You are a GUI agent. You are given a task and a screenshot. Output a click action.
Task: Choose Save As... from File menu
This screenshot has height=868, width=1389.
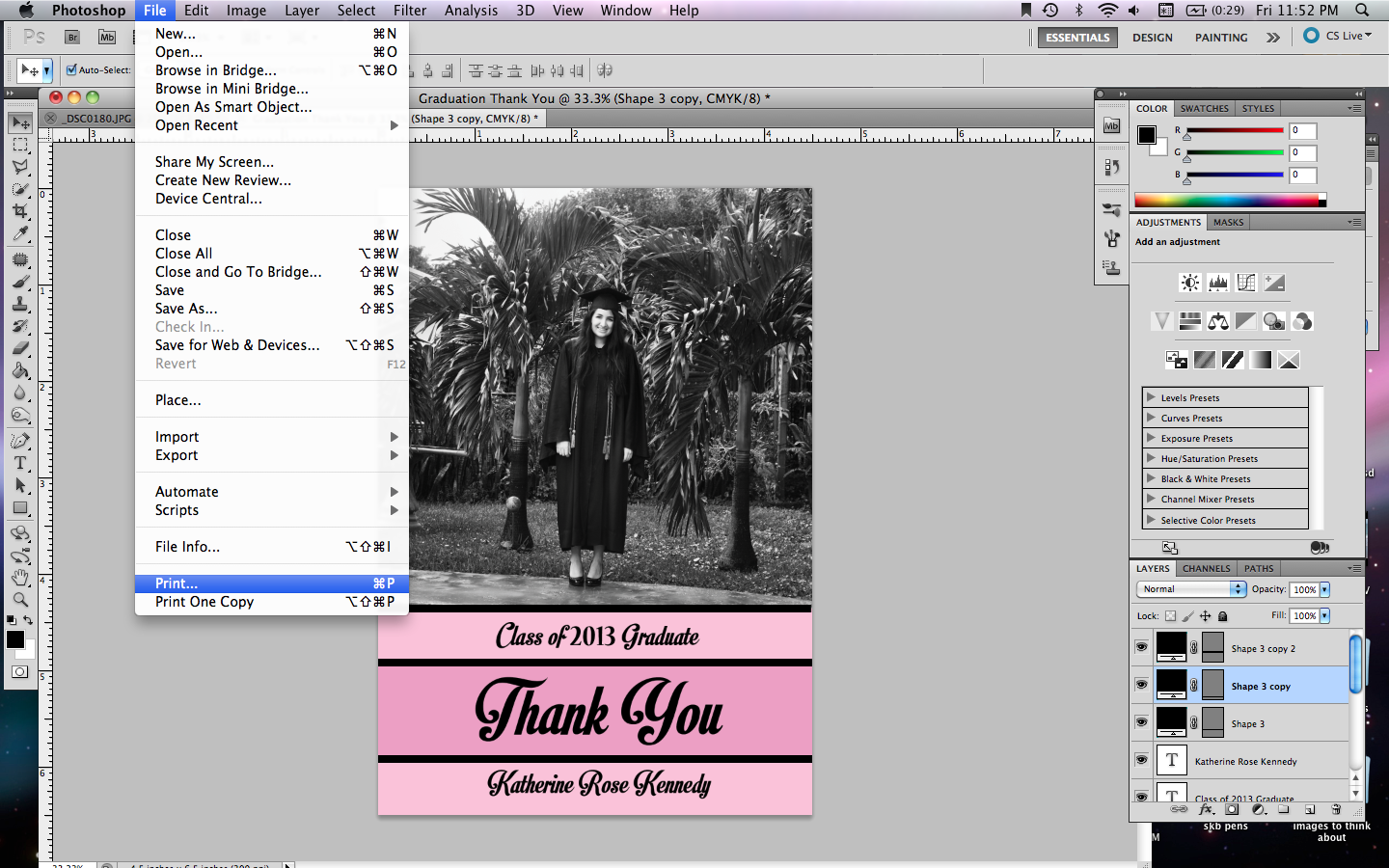coord(272,309)
